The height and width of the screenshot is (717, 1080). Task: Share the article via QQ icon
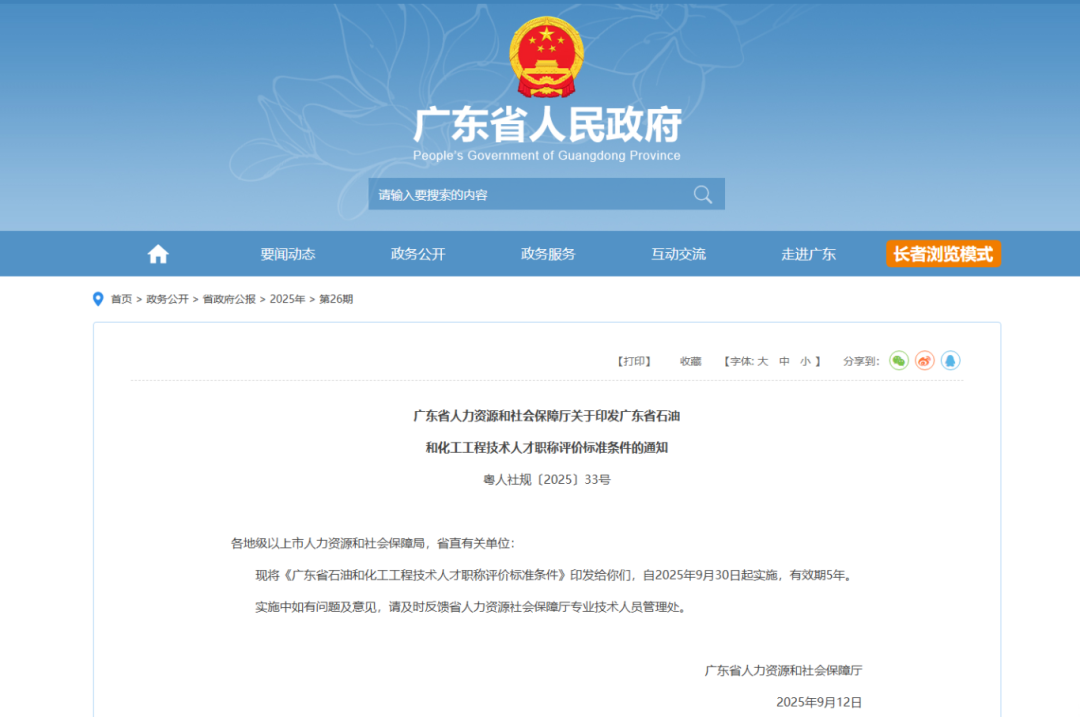point(949,360)
